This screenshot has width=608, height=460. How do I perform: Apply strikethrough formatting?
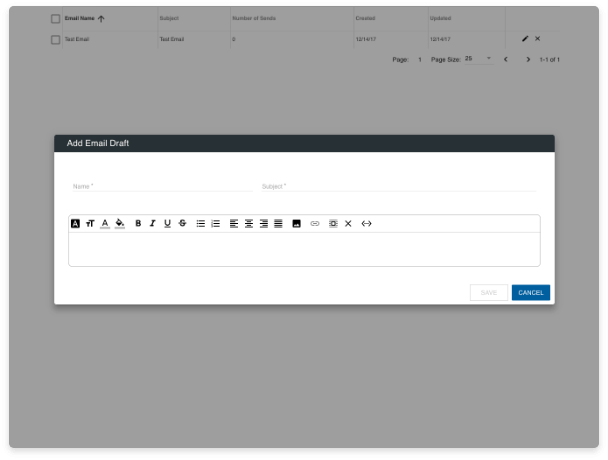pos(182,224)
